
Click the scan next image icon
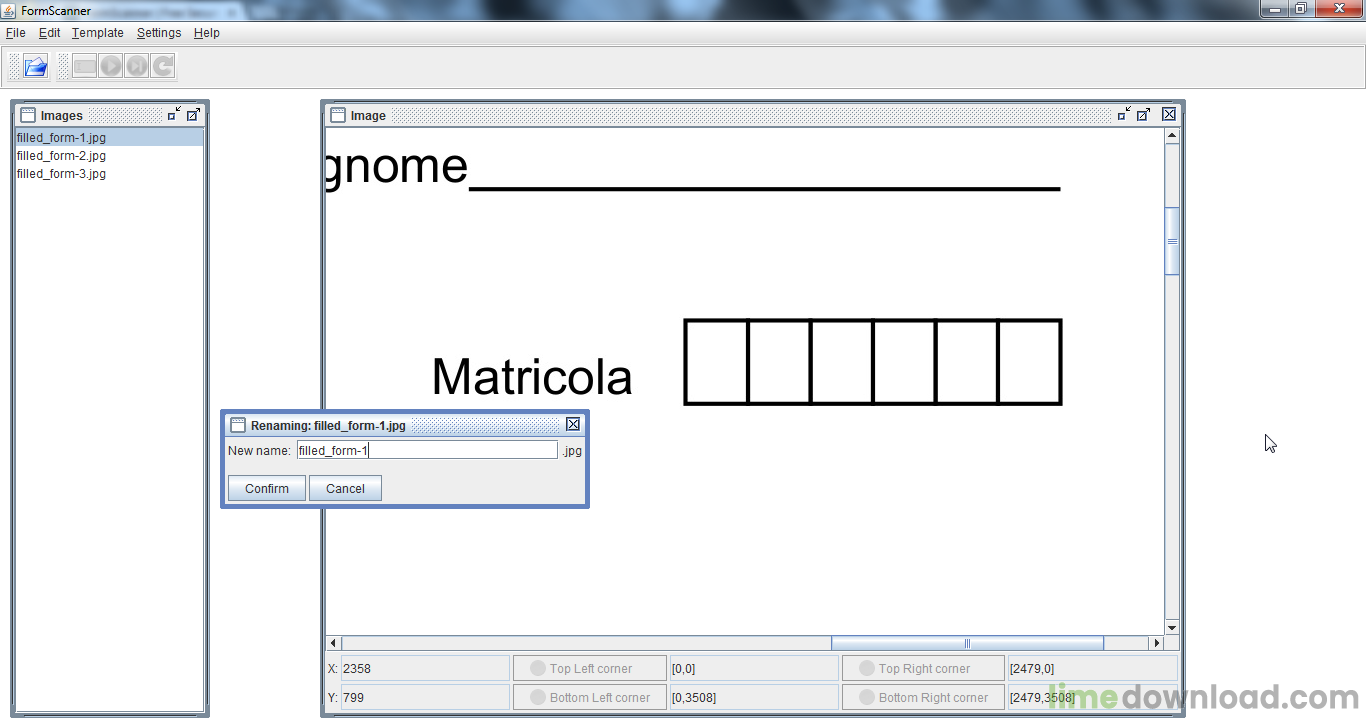coord(137,67)
